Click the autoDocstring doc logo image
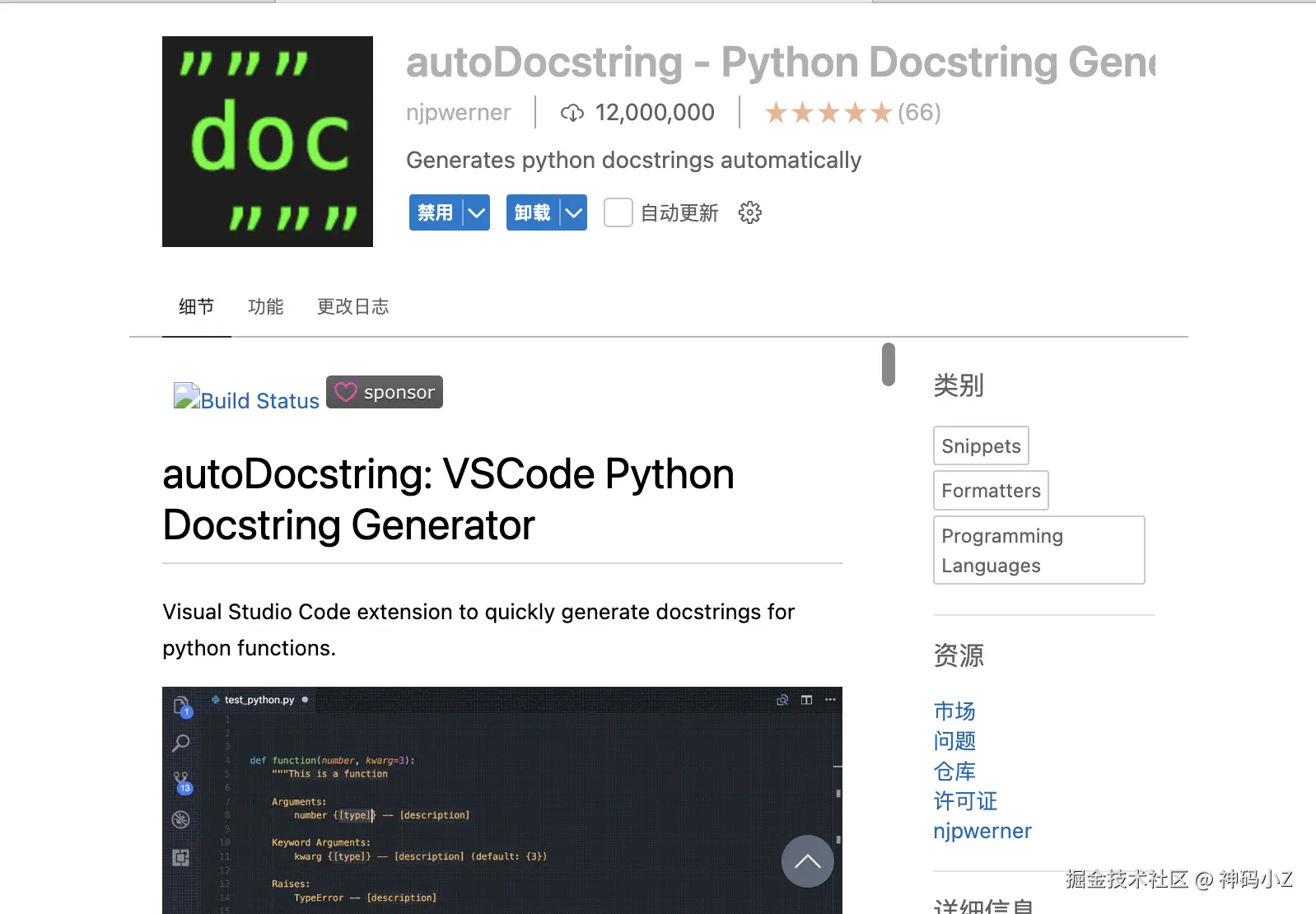Viewport: 1316px width, 914px height. (x=268, y=142)
